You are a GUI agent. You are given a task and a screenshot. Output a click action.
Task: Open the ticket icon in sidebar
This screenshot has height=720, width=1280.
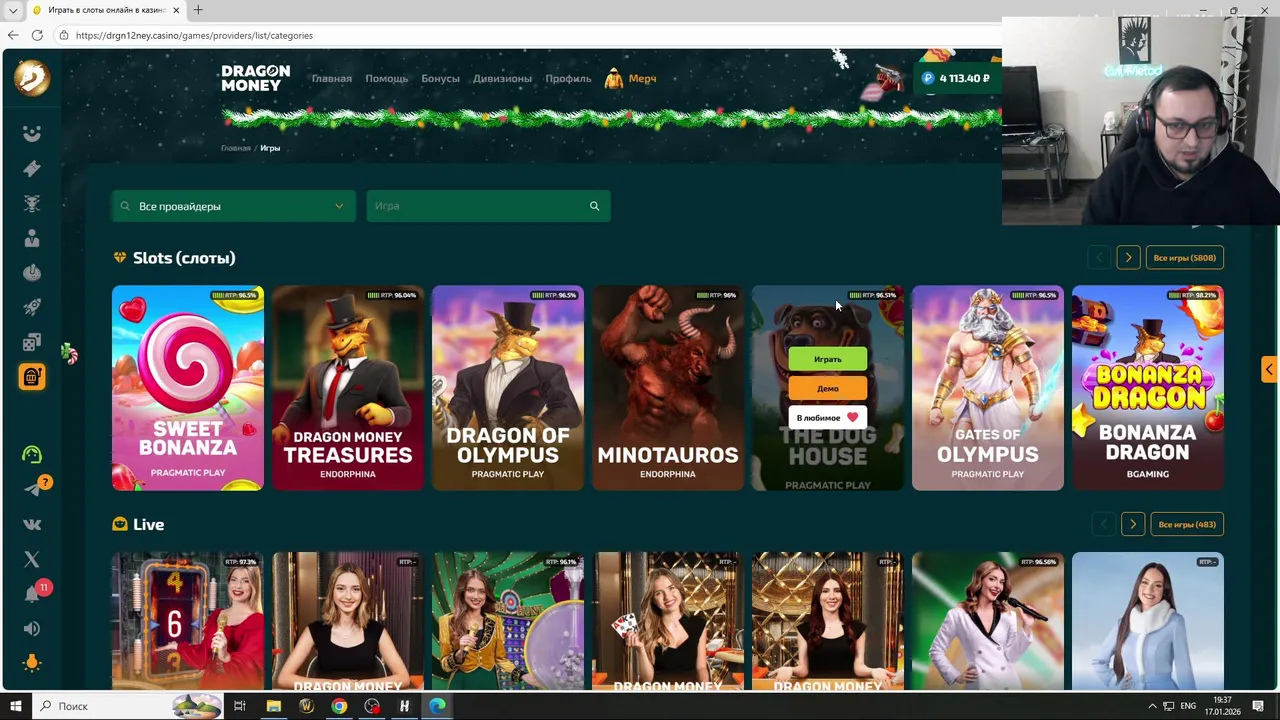(x=32, y=169)
